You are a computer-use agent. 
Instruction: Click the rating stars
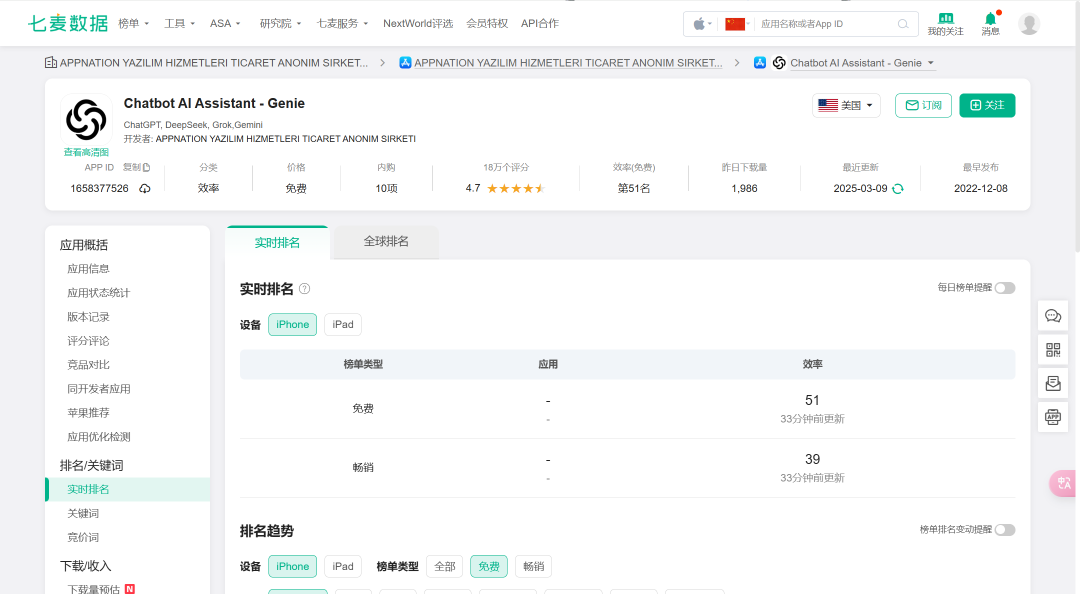[x=515, y=188]
